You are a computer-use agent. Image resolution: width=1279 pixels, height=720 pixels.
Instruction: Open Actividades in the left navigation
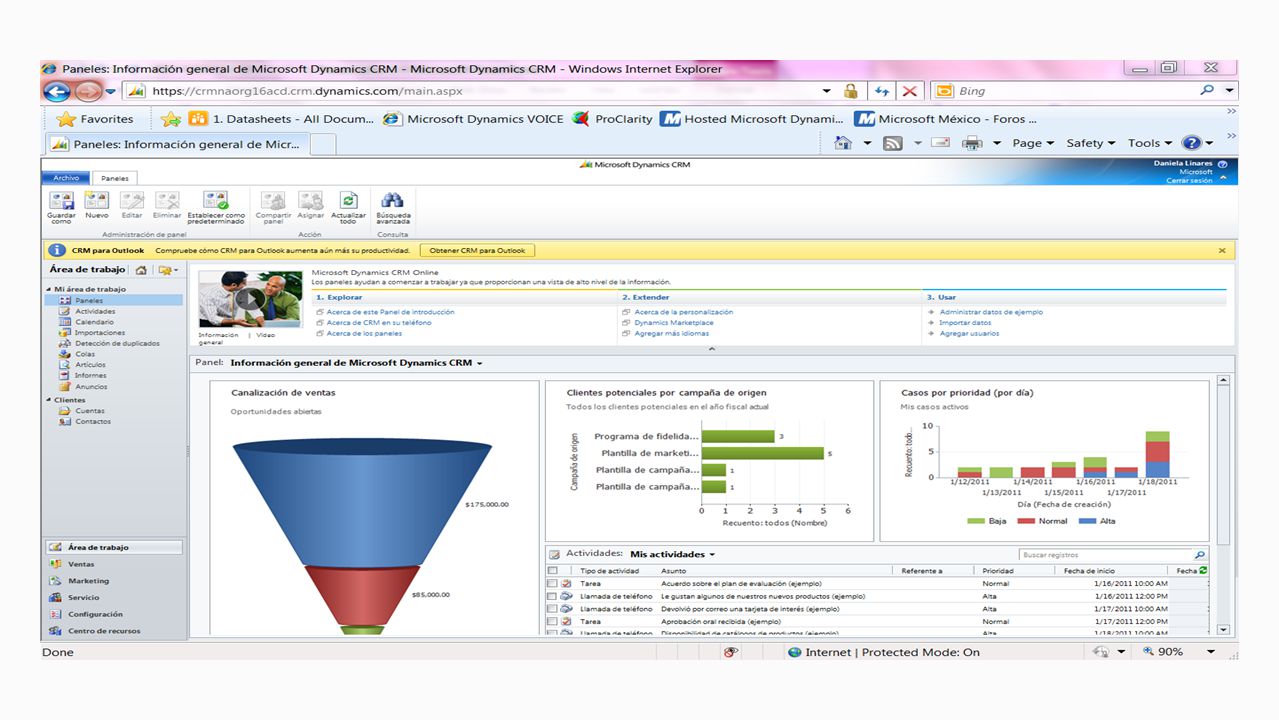coord(95,311)
